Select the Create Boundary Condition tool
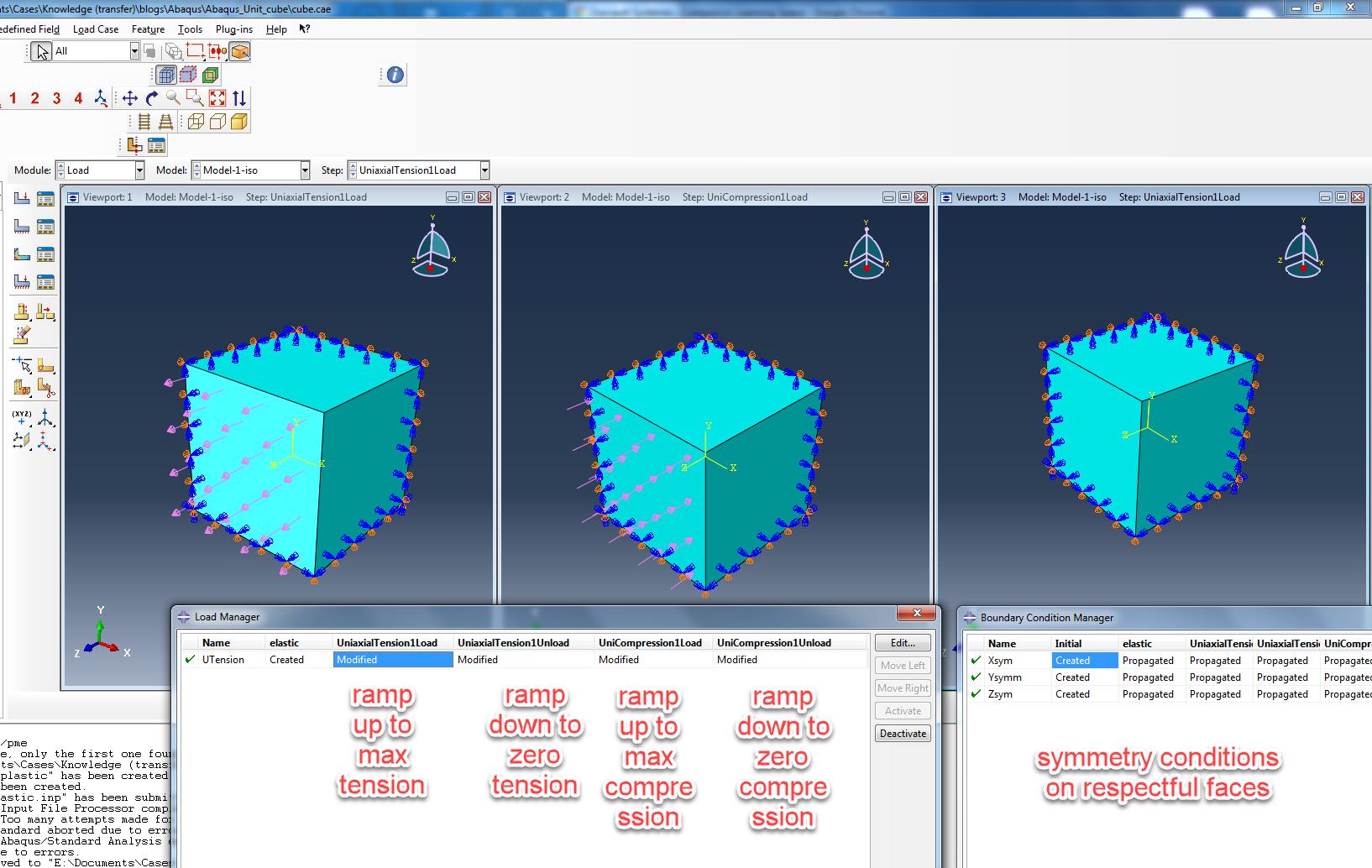1372x868 pixels. pos(21,226)
